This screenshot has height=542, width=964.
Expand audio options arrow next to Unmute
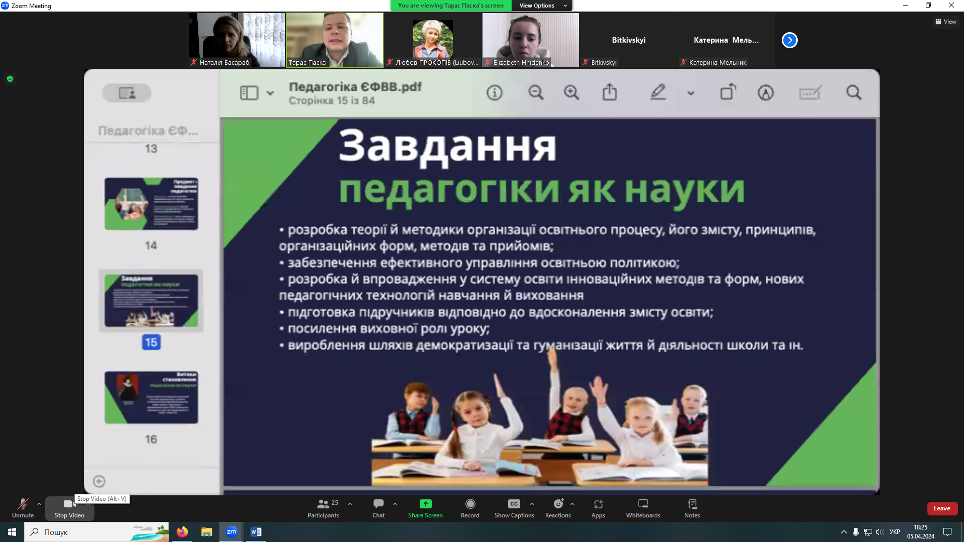39,503
